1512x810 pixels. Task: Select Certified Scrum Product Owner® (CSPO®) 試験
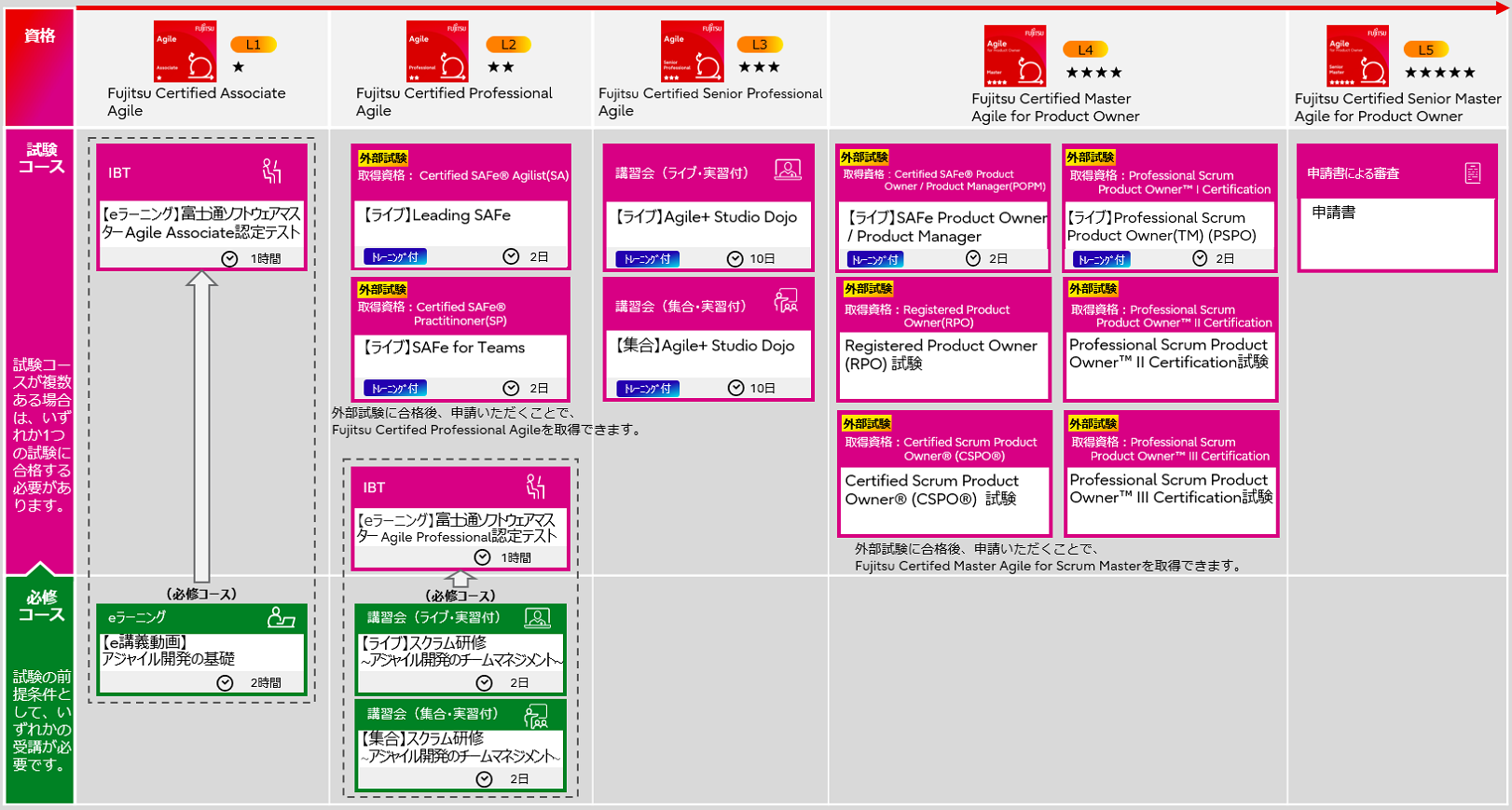pos(930,489)
